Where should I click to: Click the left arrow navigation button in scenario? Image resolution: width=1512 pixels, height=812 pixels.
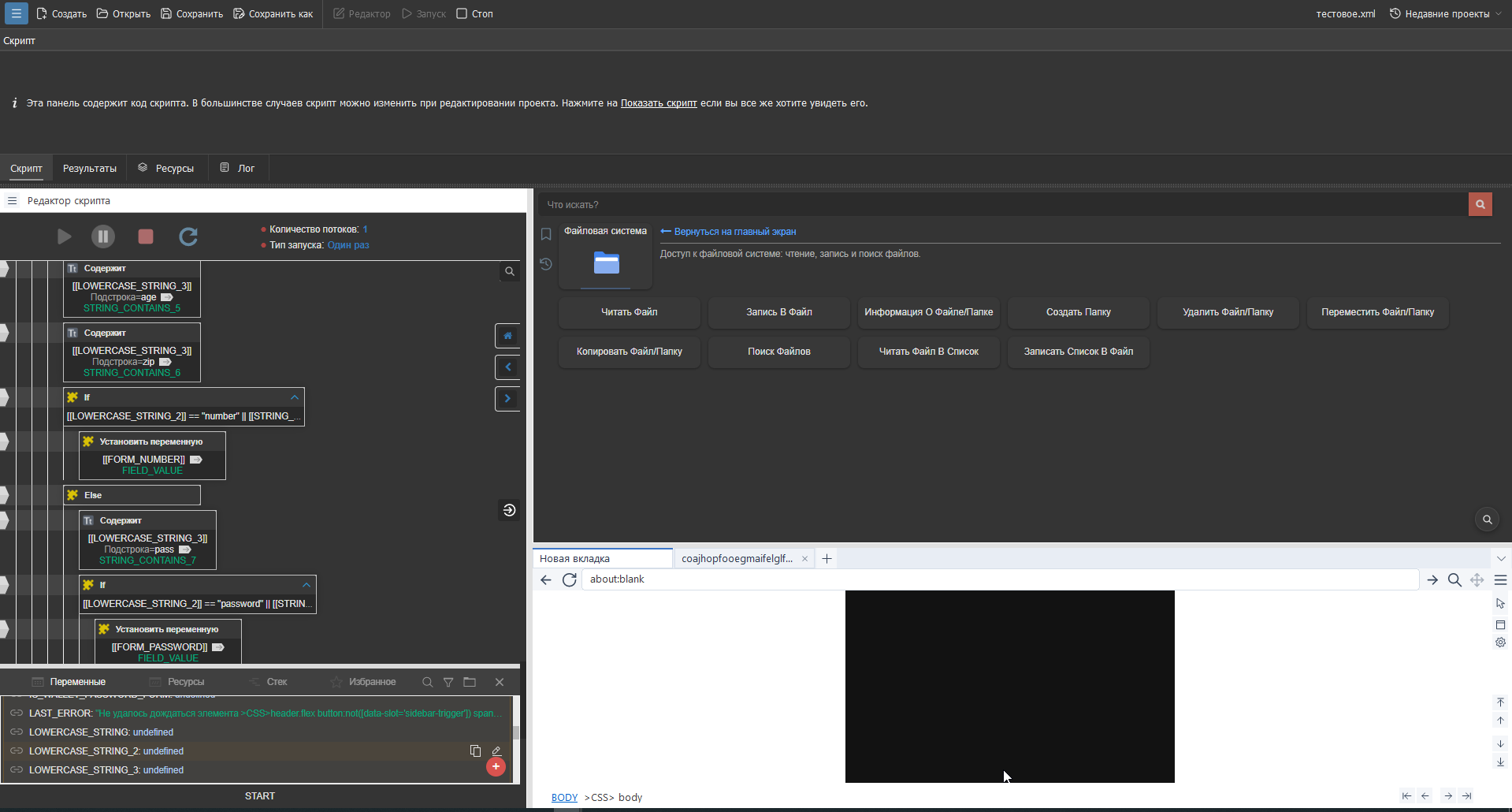[x=507, y=367]
